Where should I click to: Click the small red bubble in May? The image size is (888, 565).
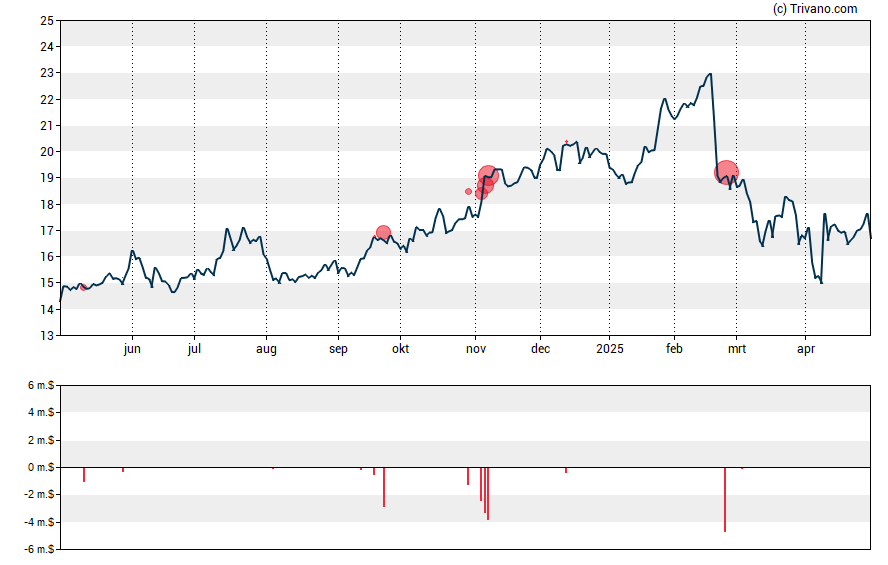84,287
